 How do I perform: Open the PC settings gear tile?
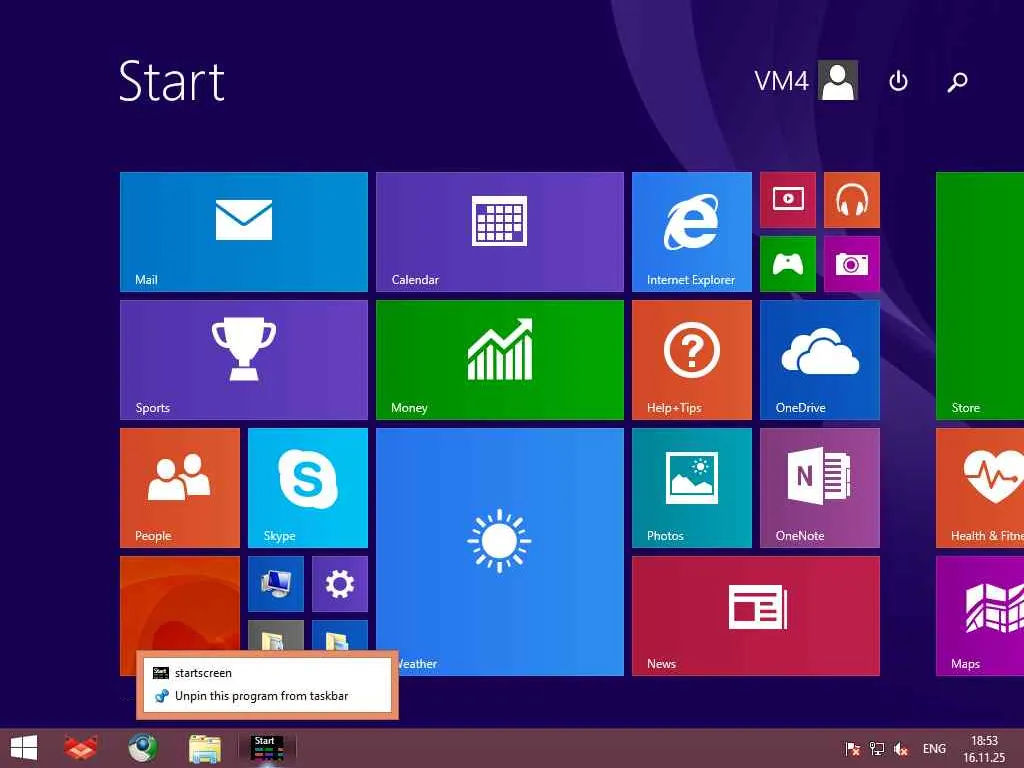pyautogui.click(x=340, y=584)
